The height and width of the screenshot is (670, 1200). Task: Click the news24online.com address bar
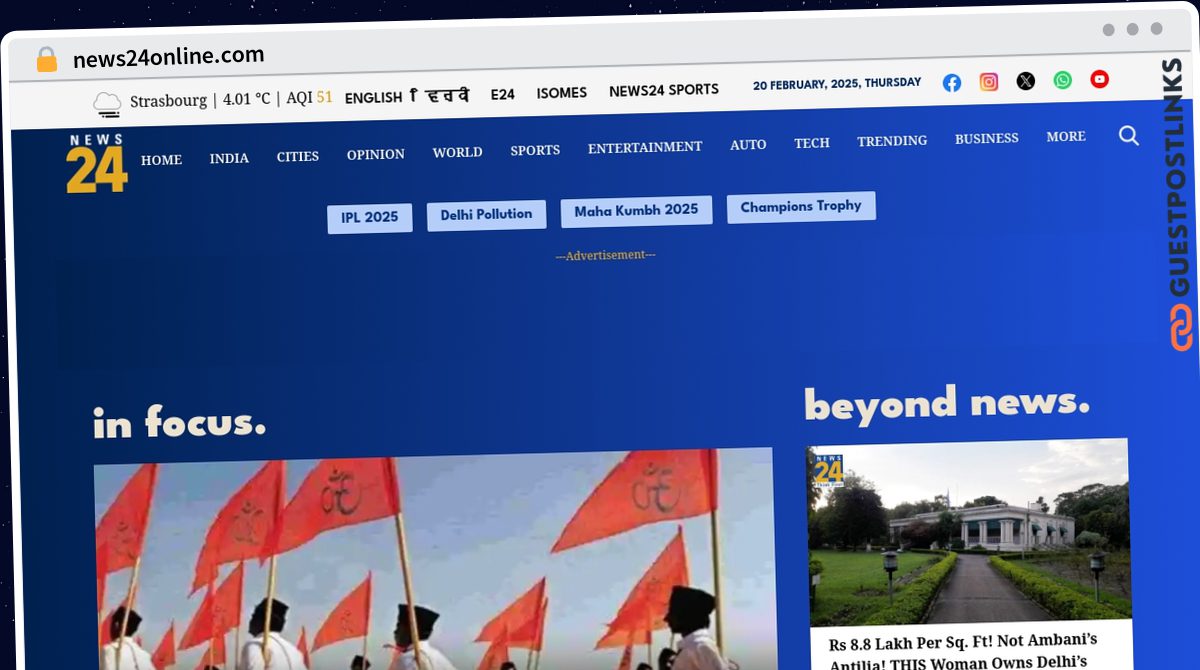(169, 57)
